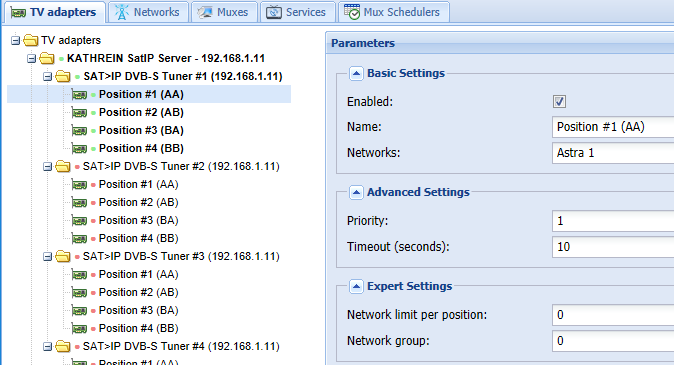The width and height of the screenshot is (674, 365).
Task: Click the Name field with Position #1 (AA)
Action: pyautogui.click(x=613, y=127)
